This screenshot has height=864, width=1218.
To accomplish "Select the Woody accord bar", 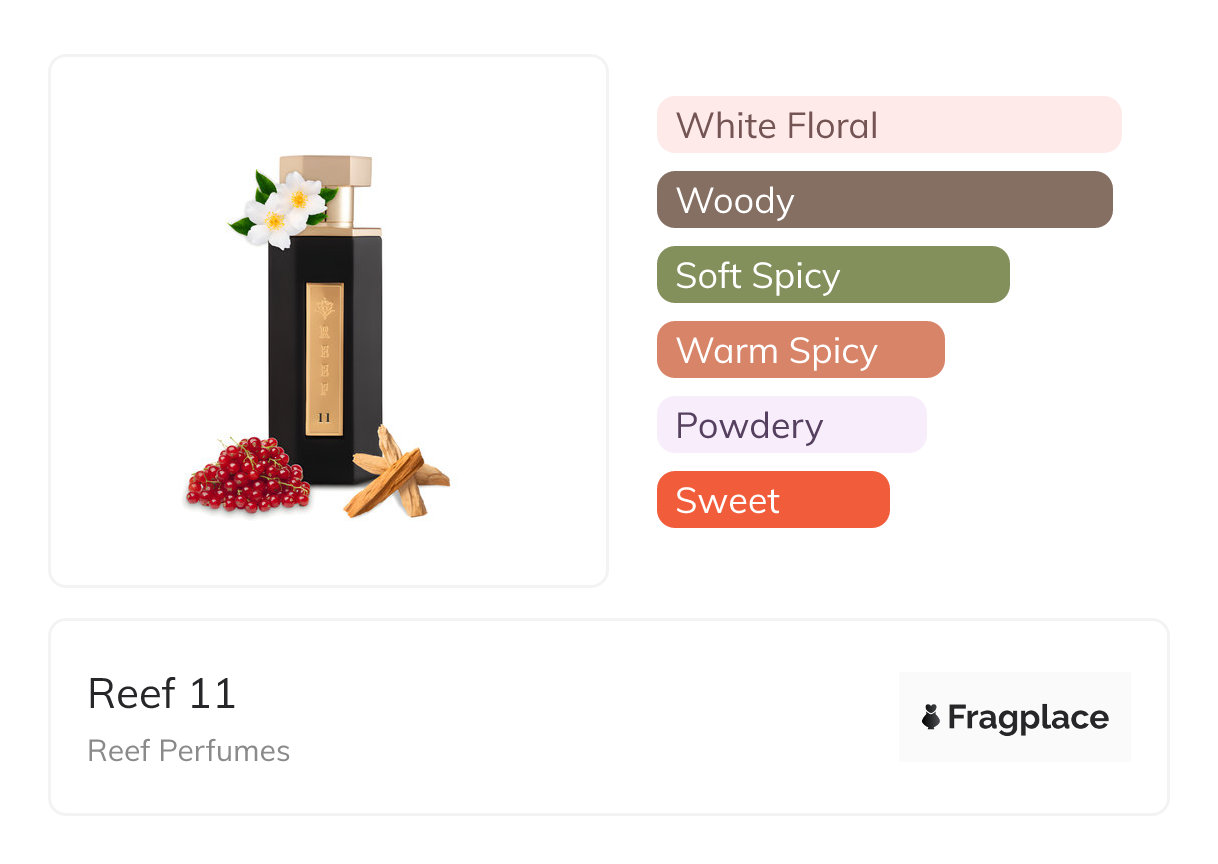I will point(884,200).
